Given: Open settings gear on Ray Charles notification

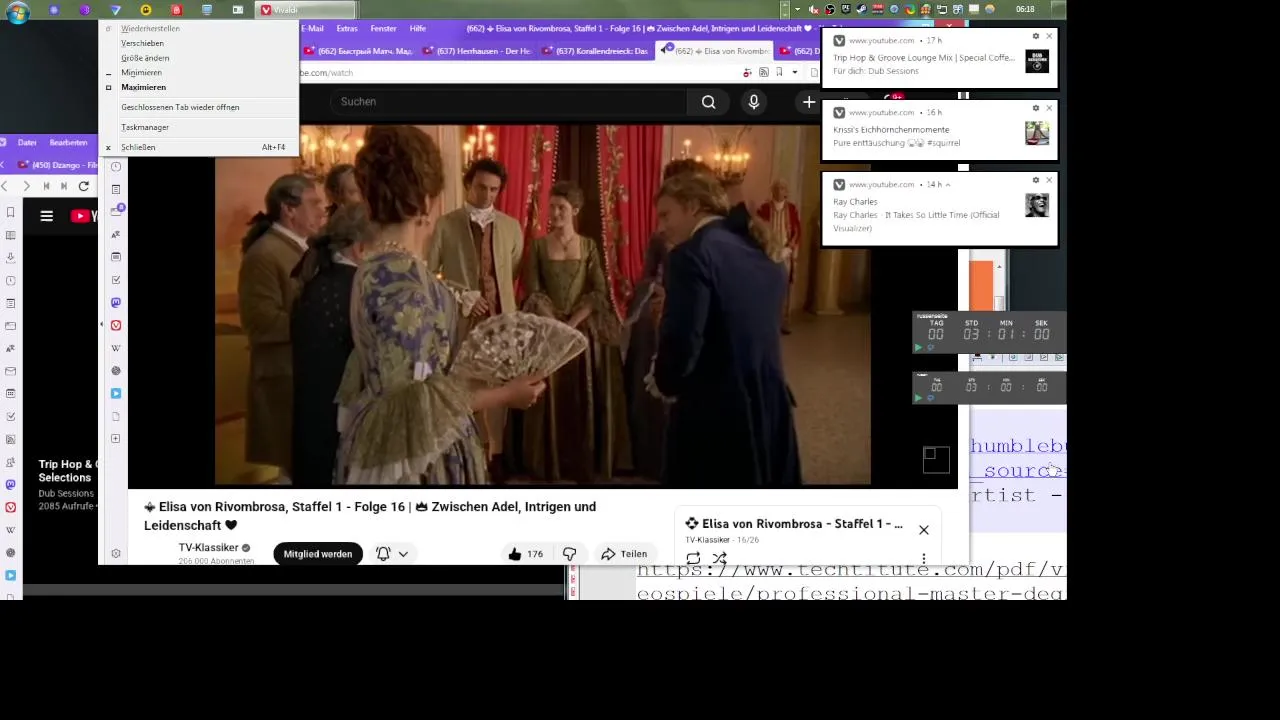Looking at the screenshot, I should click(x=1036, y=180).
